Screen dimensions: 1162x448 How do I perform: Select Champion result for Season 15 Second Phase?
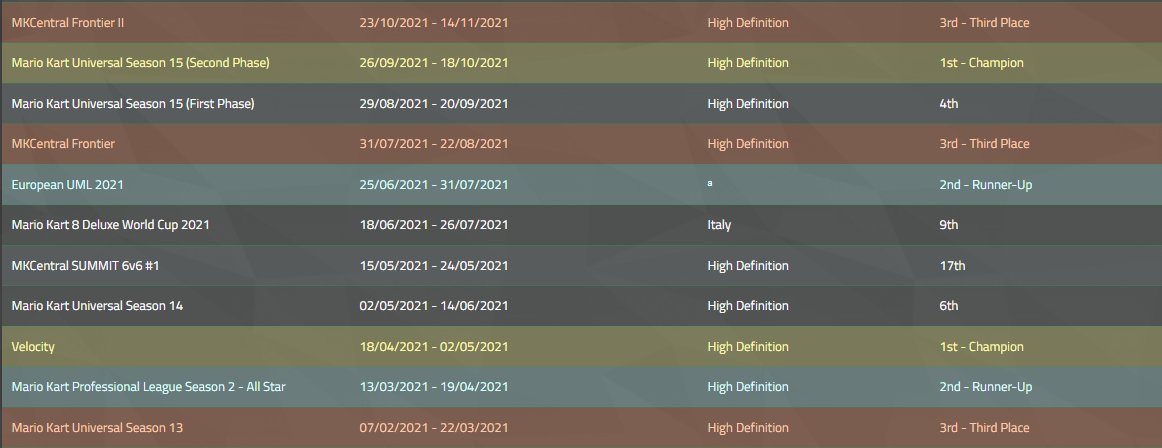coord(981,63)
